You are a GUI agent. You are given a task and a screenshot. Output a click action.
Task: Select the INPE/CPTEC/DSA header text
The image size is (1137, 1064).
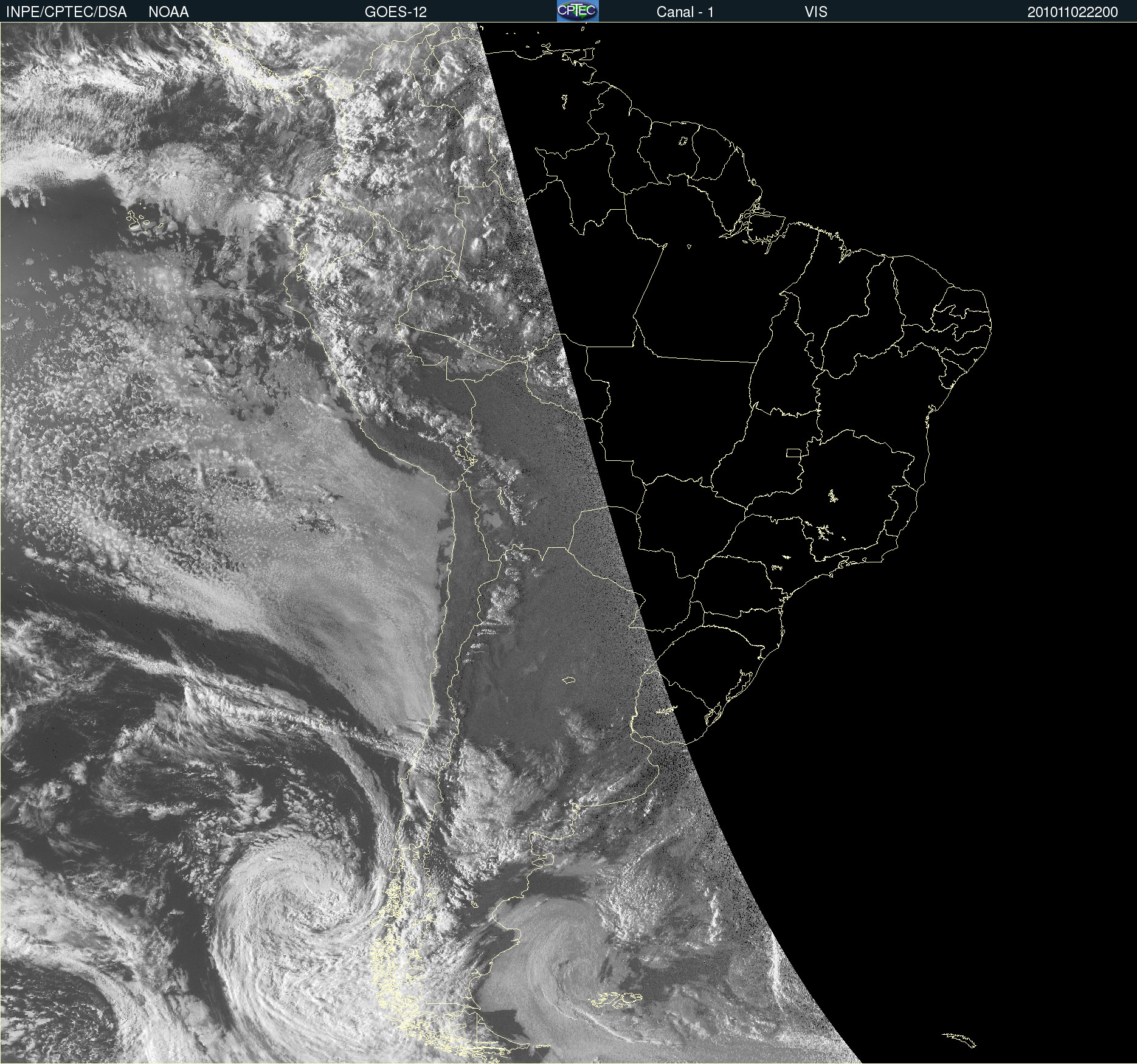66,12
